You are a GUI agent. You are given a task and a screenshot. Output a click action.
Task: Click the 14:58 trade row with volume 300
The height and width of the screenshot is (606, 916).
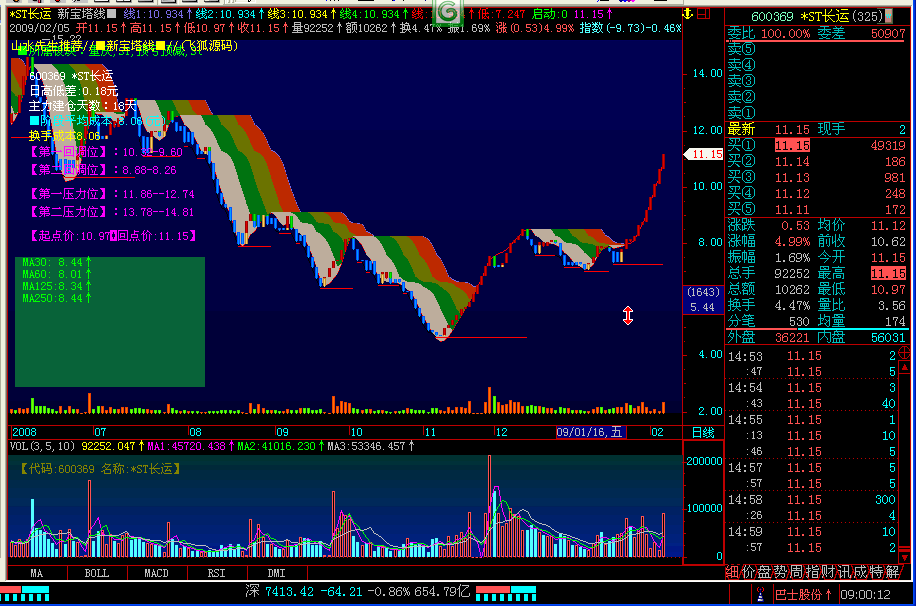[x=812, y=500]
